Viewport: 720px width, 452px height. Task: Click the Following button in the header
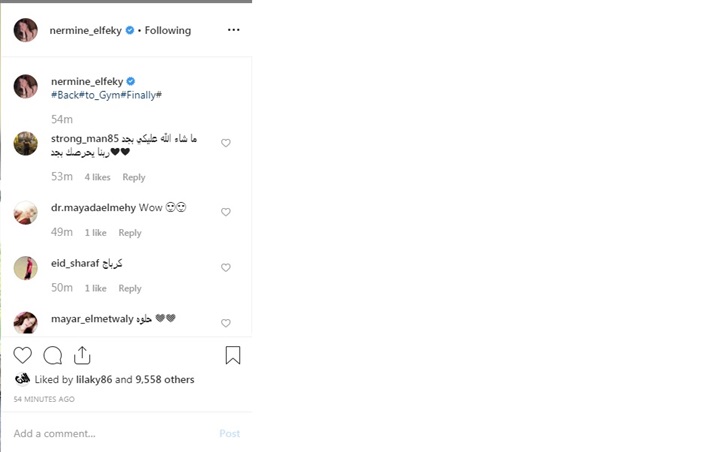click(x=168, y=30)
